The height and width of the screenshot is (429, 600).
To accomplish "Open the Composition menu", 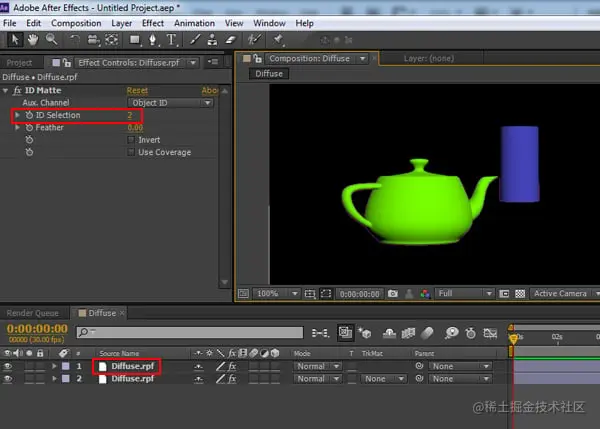I will 76,23.
